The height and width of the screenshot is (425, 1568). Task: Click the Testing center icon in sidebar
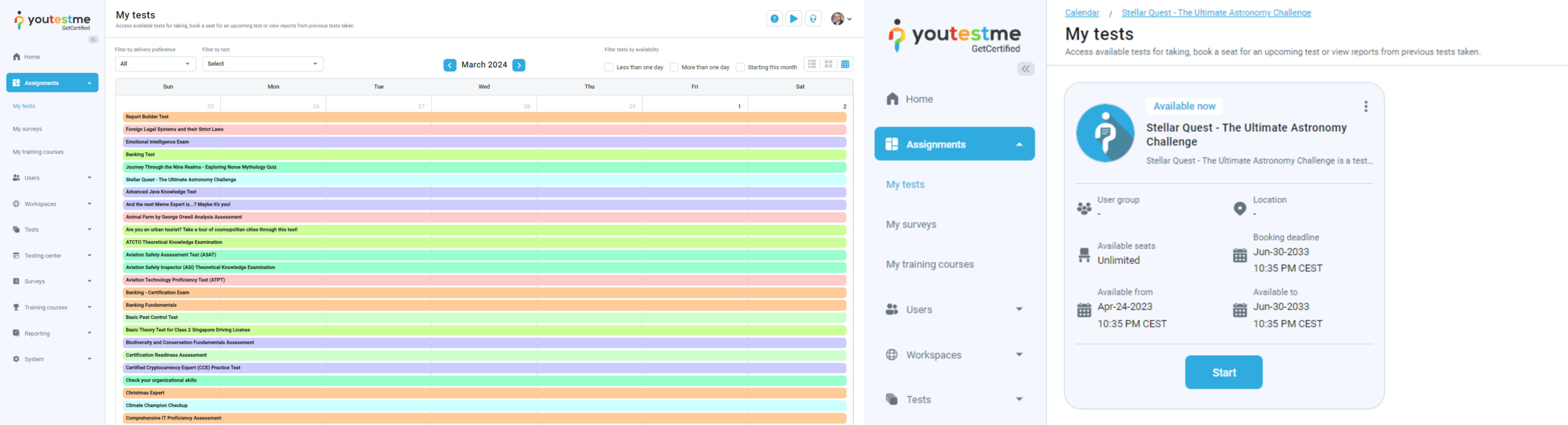point(17,256)
